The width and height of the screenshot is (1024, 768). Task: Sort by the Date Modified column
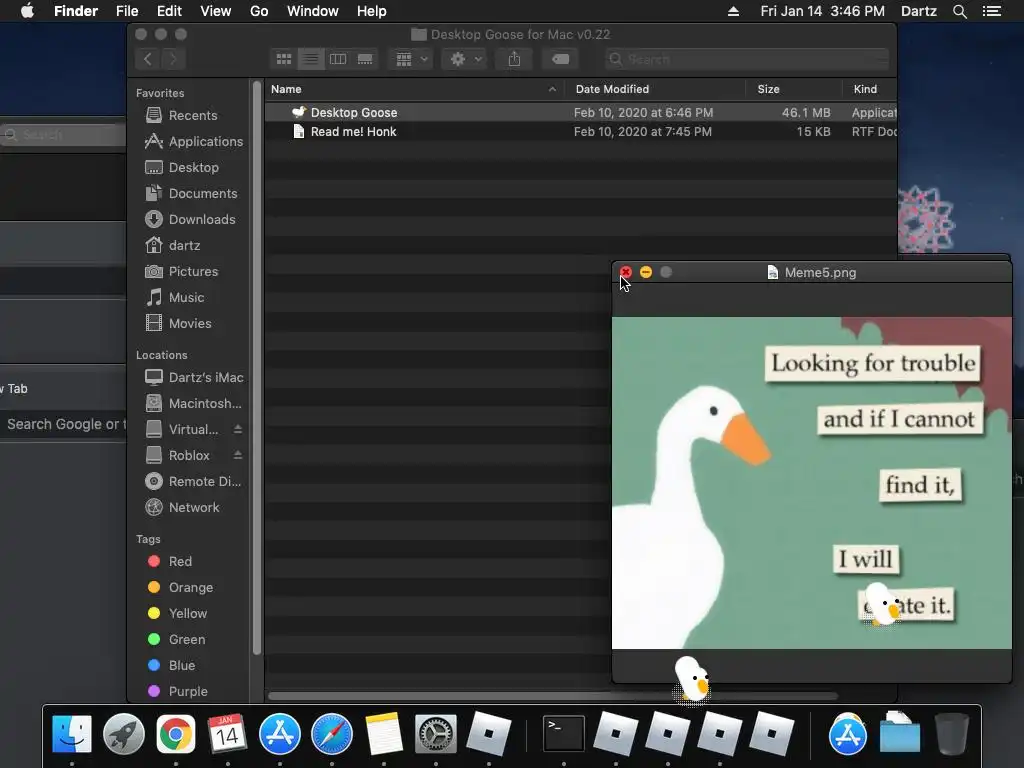point(655,89)
